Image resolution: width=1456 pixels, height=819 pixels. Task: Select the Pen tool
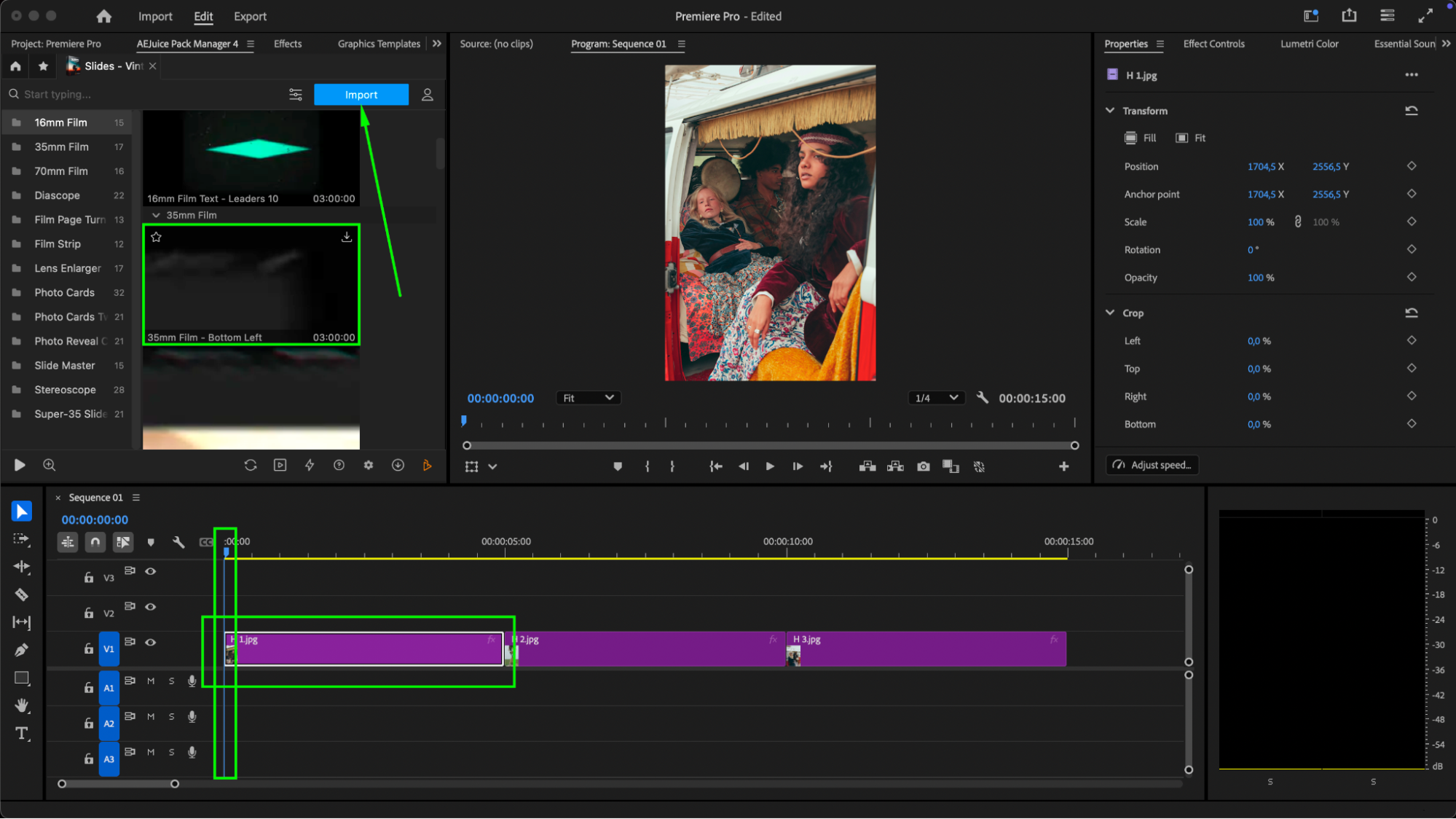pyautogui.click(x=21, y=650)
